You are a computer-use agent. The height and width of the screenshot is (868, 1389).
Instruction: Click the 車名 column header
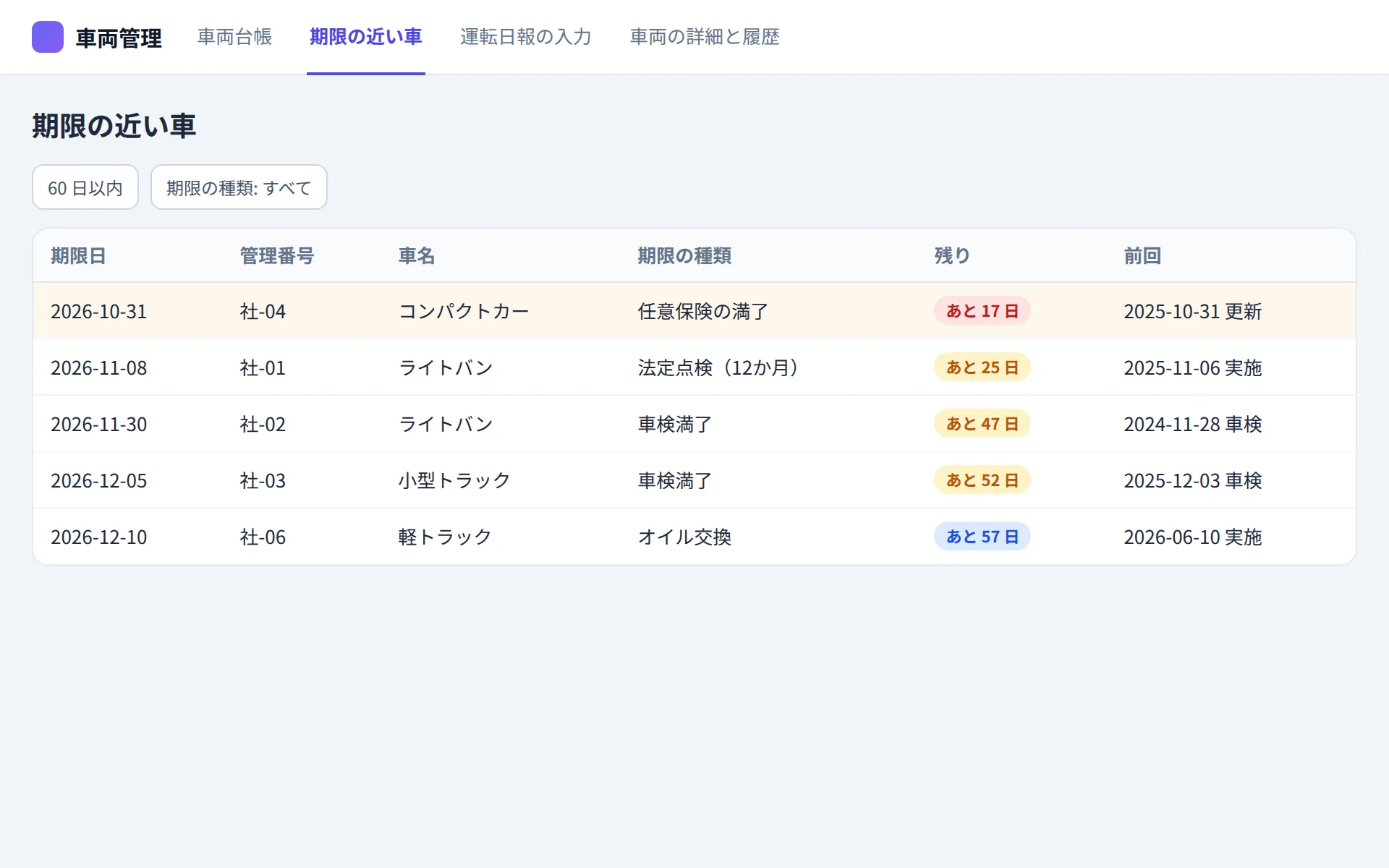[417, 255]
